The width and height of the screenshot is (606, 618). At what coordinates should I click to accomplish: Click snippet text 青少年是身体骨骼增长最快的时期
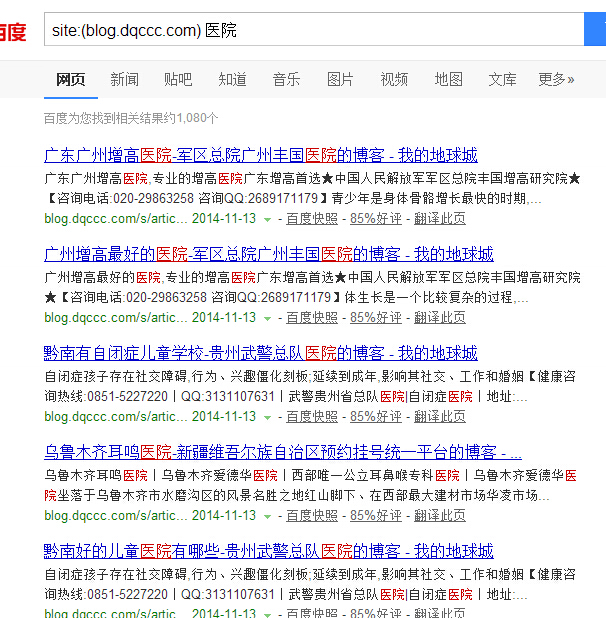point(429,198)
